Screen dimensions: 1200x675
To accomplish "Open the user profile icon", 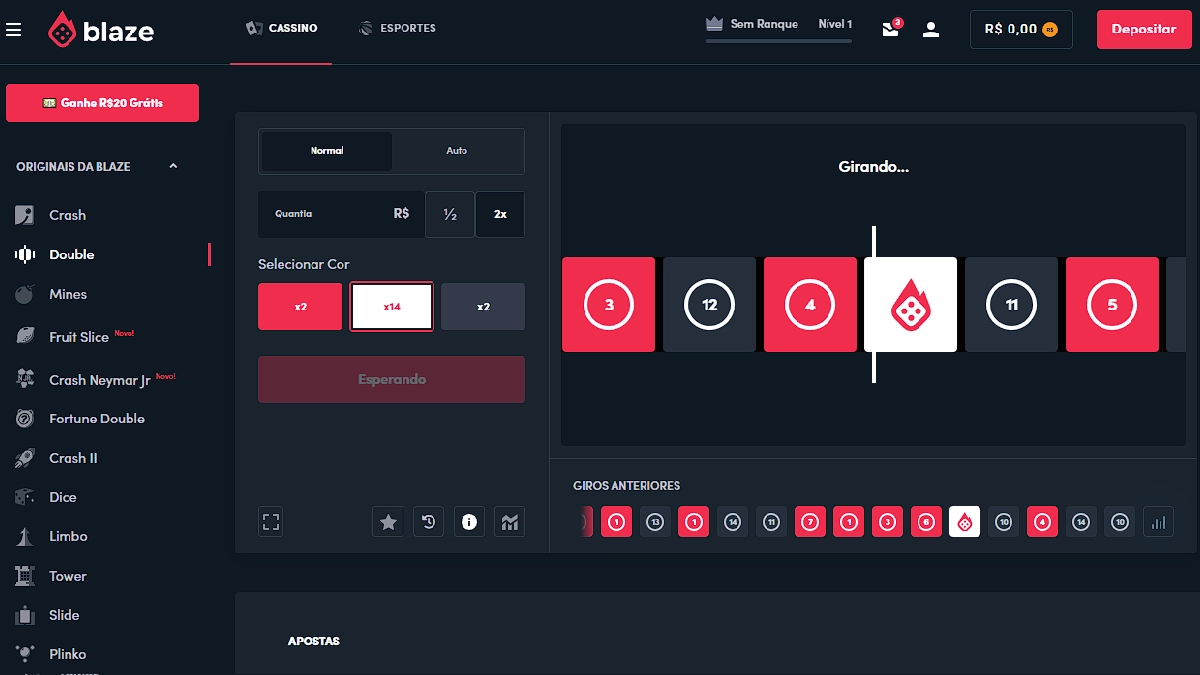I will pyautogui.click(x=931, y=29).
